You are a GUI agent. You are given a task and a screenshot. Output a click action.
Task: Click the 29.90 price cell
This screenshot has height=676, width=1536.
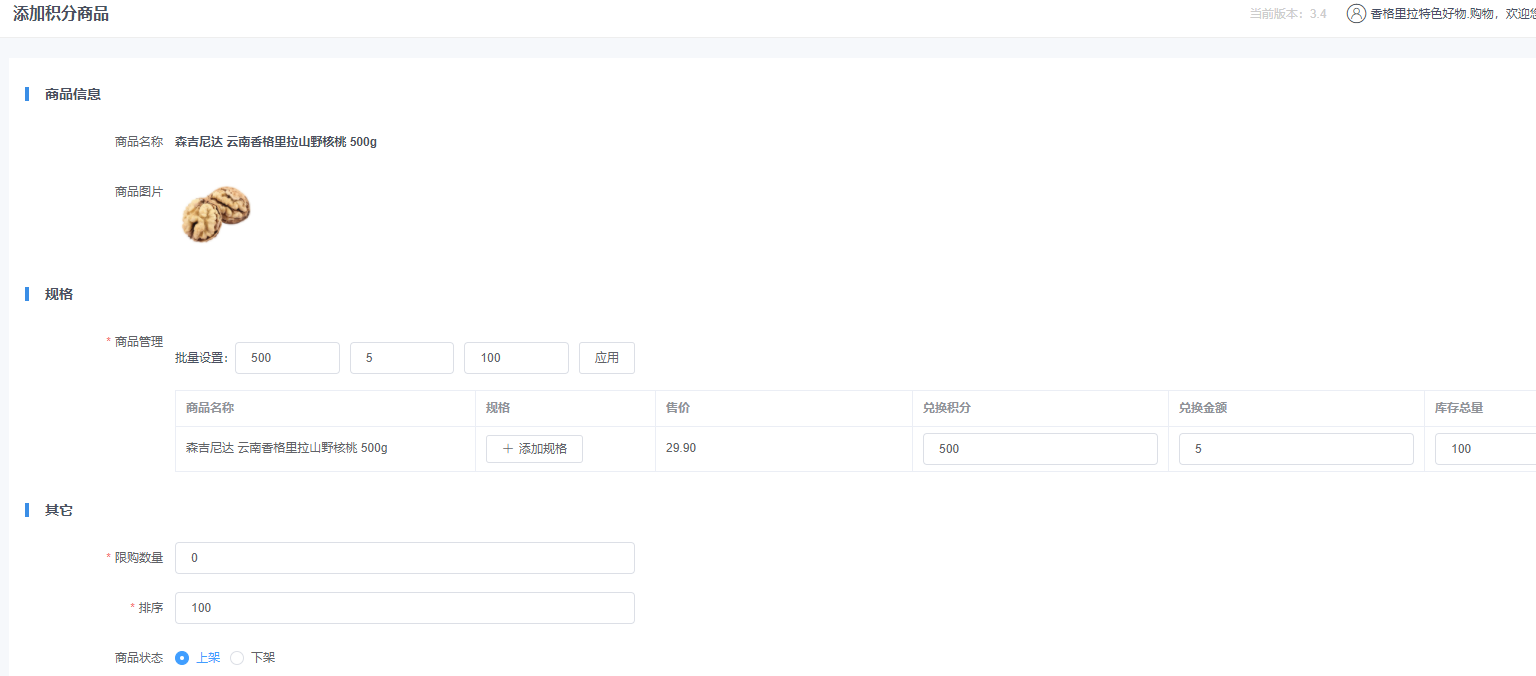click(681, 448)
